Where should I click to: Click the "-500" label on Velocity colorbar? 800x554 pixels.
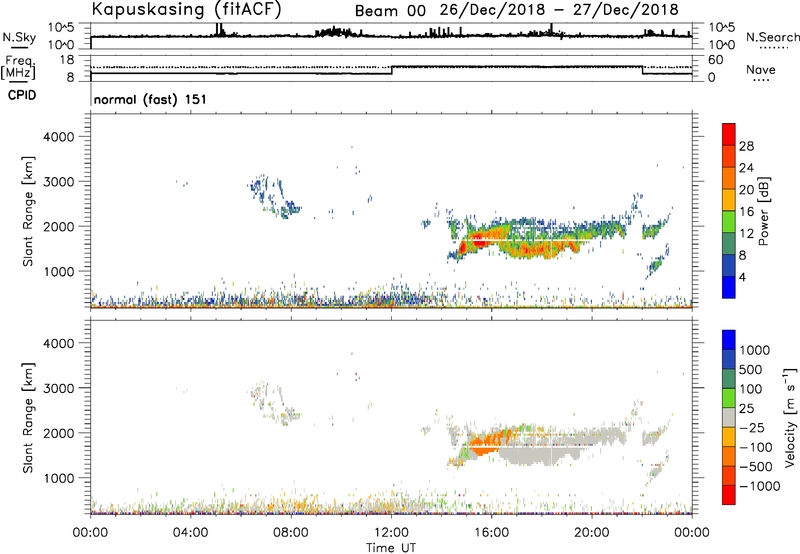[x=756, y=466]
